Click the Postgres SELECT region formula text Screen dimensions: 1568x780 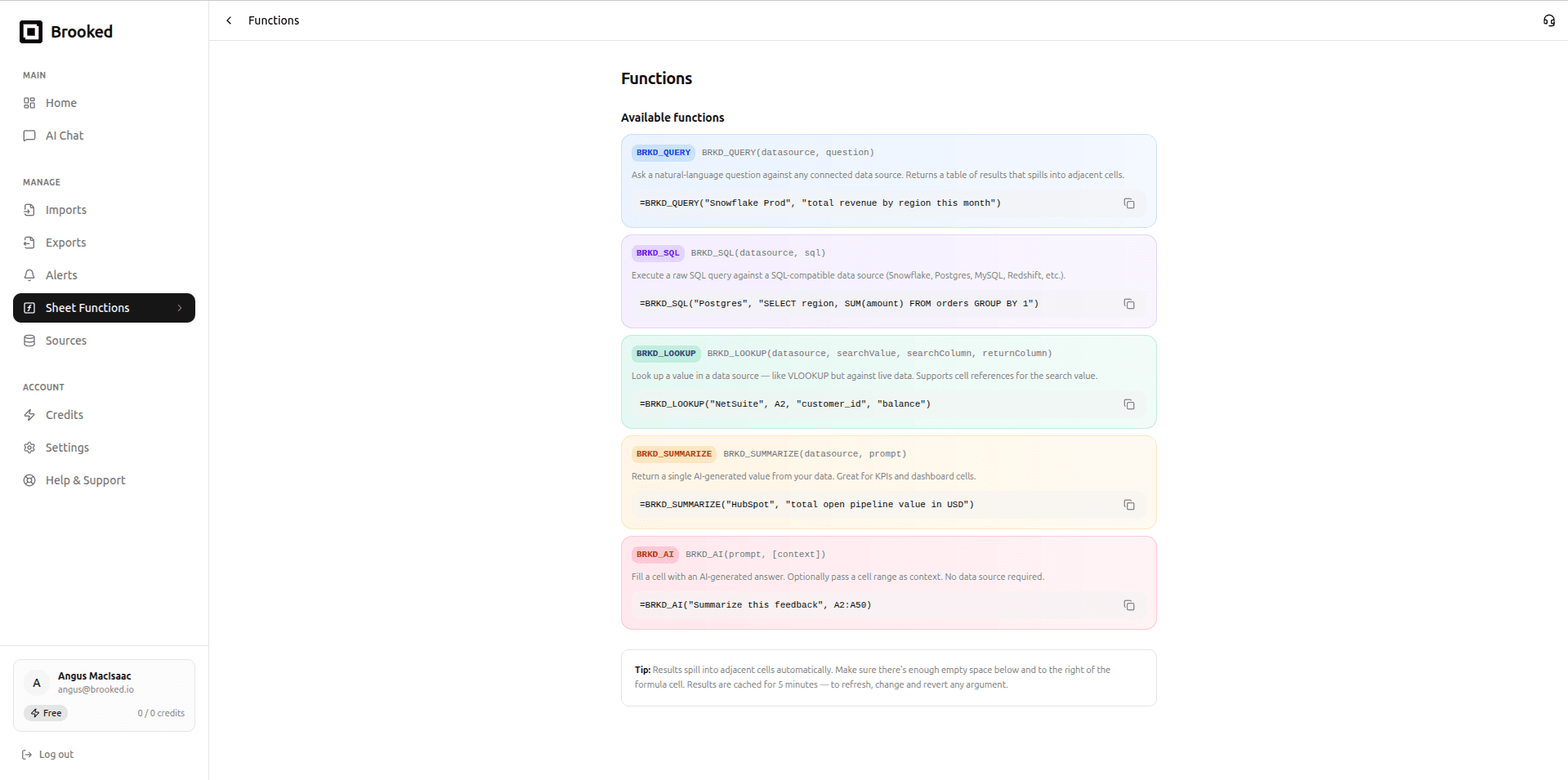pos(838,304)
